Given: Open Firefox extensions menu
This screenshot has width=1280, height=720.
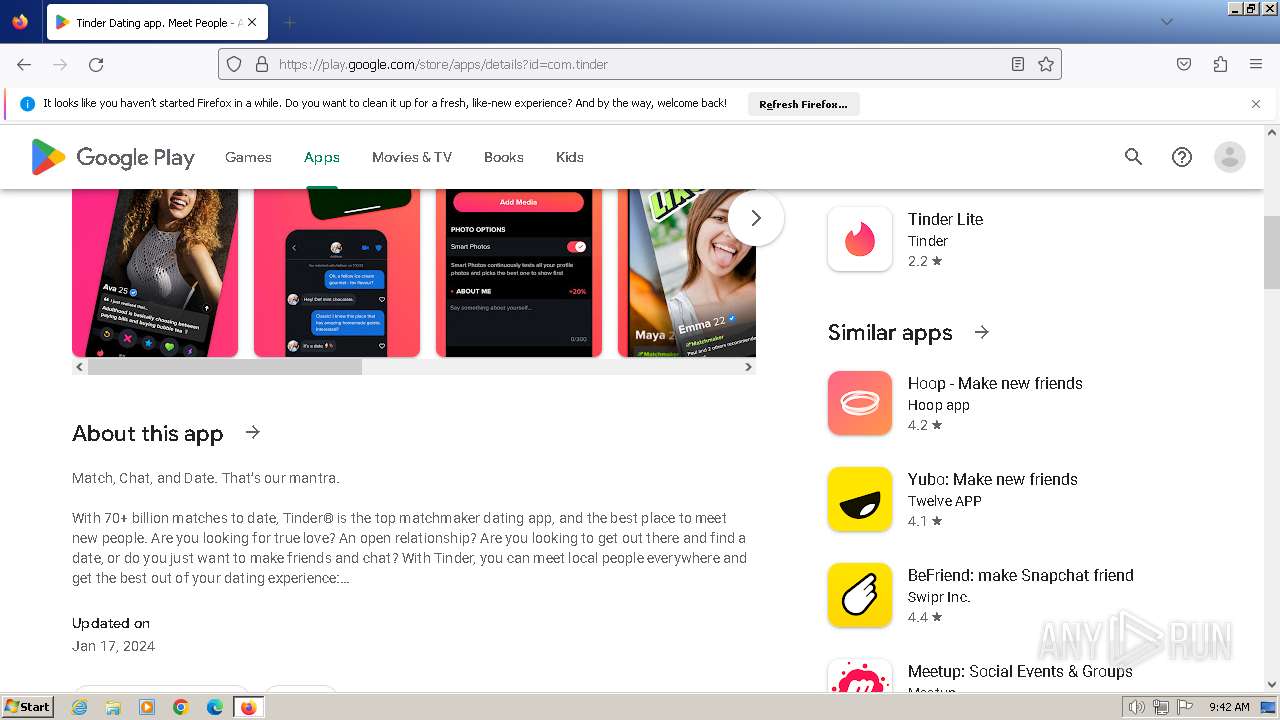Looking at the screenshot, I should coord(1220,64).
